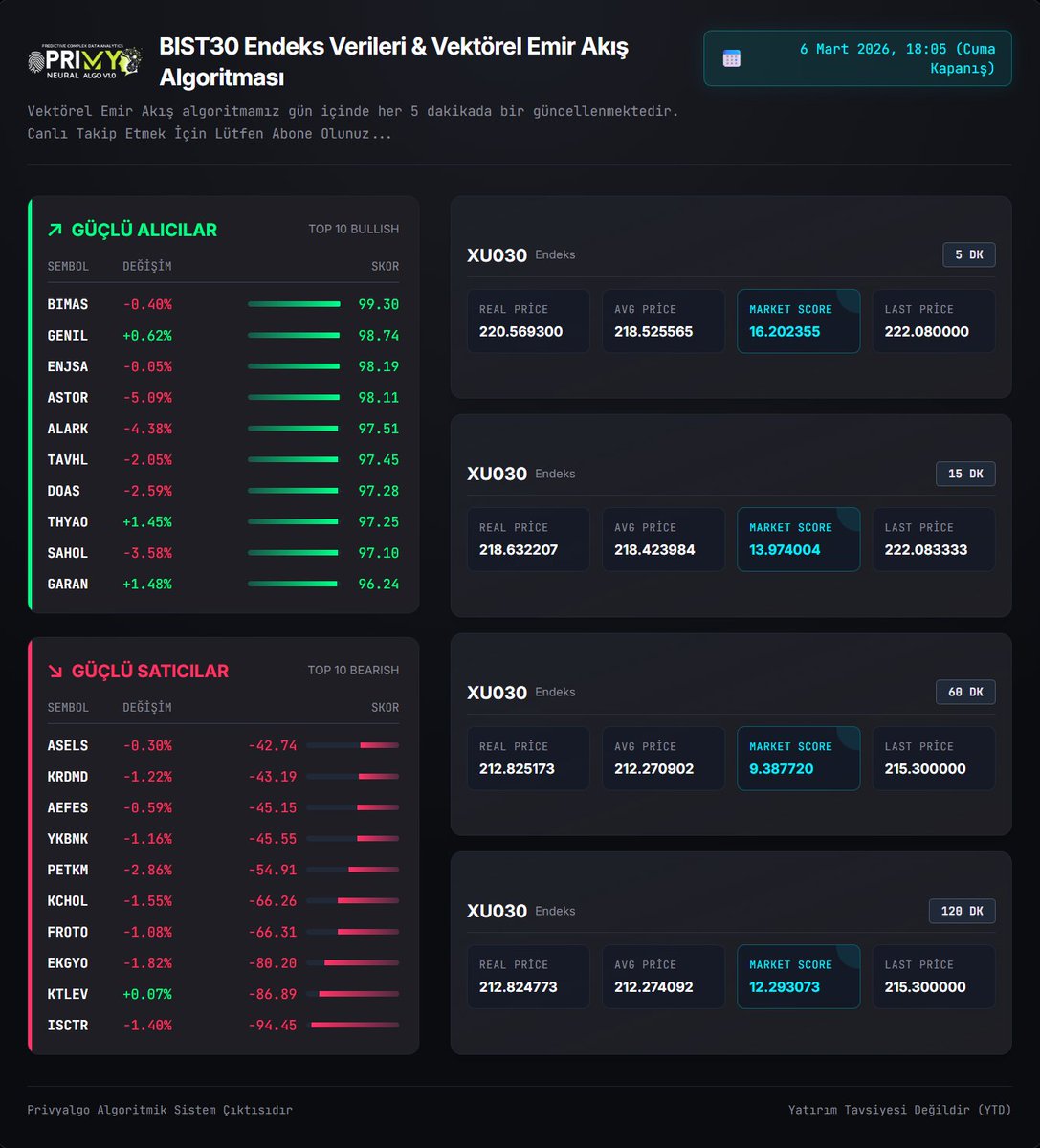The width and height of the screenshot is (1040, 1148).
Task: Click the Privy Neural Algo logo
Action: [x=85, y=60]
